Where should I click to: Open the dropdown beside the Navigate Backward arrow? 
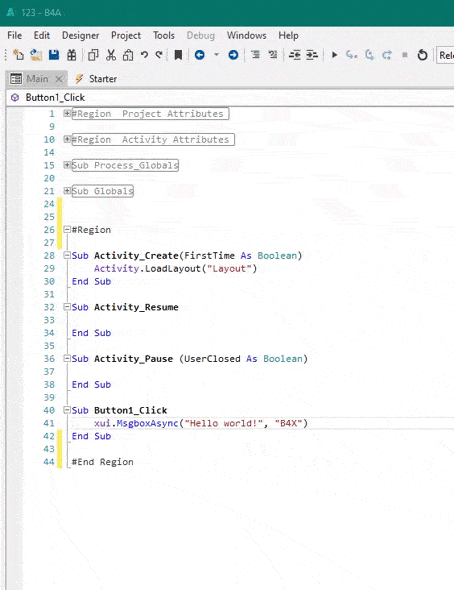click(x=216, y=55)
